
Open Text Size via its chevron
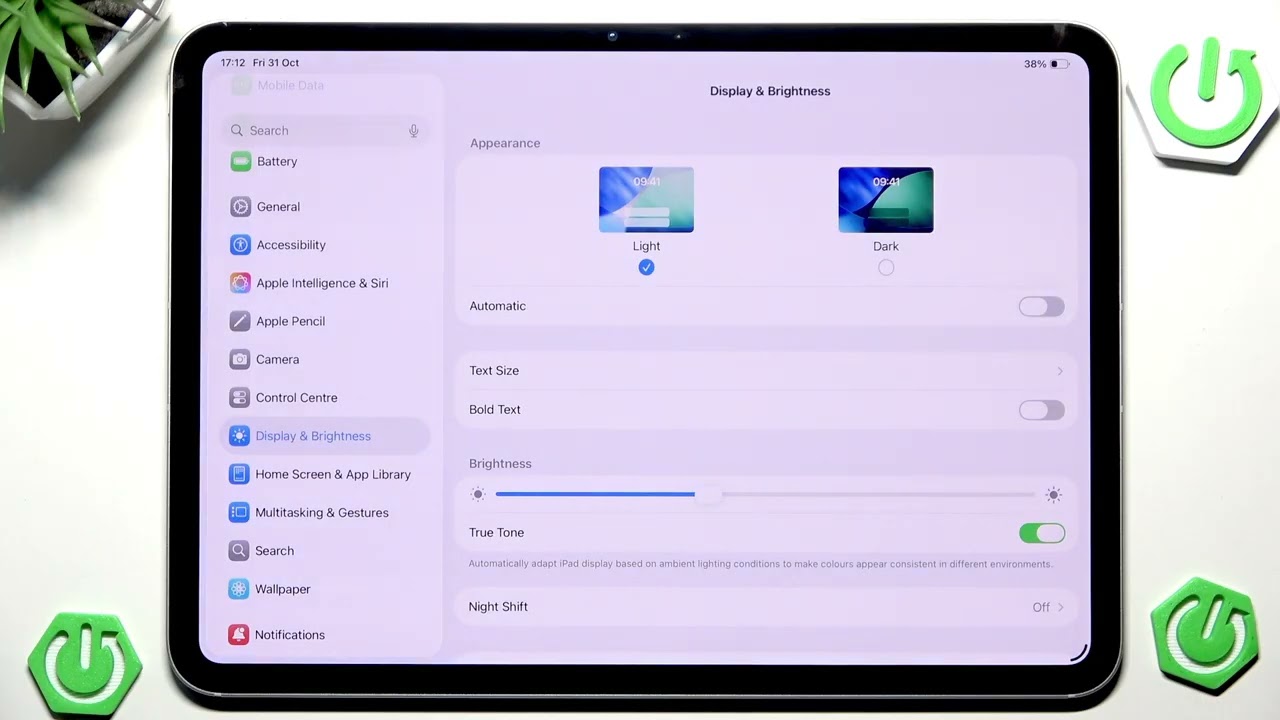click(x=1060, y=371)
